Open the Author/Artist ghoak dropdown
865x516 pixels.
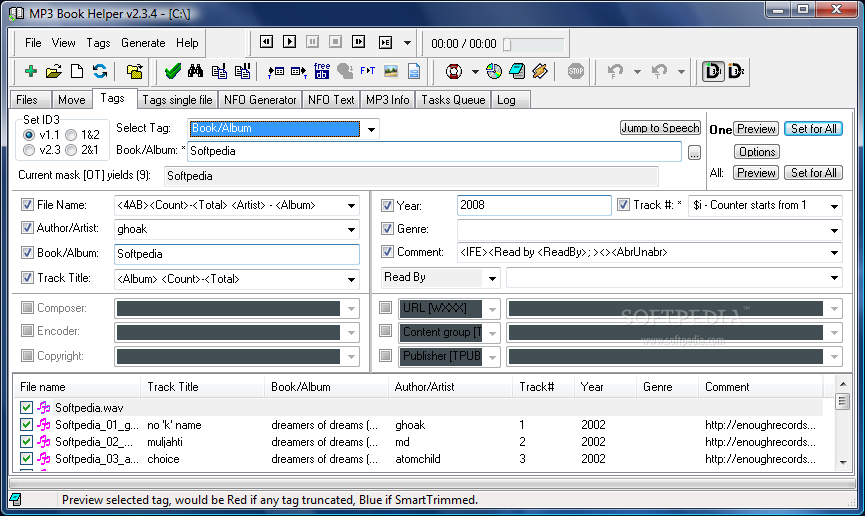pyautogui.click(x=351, y=230)
